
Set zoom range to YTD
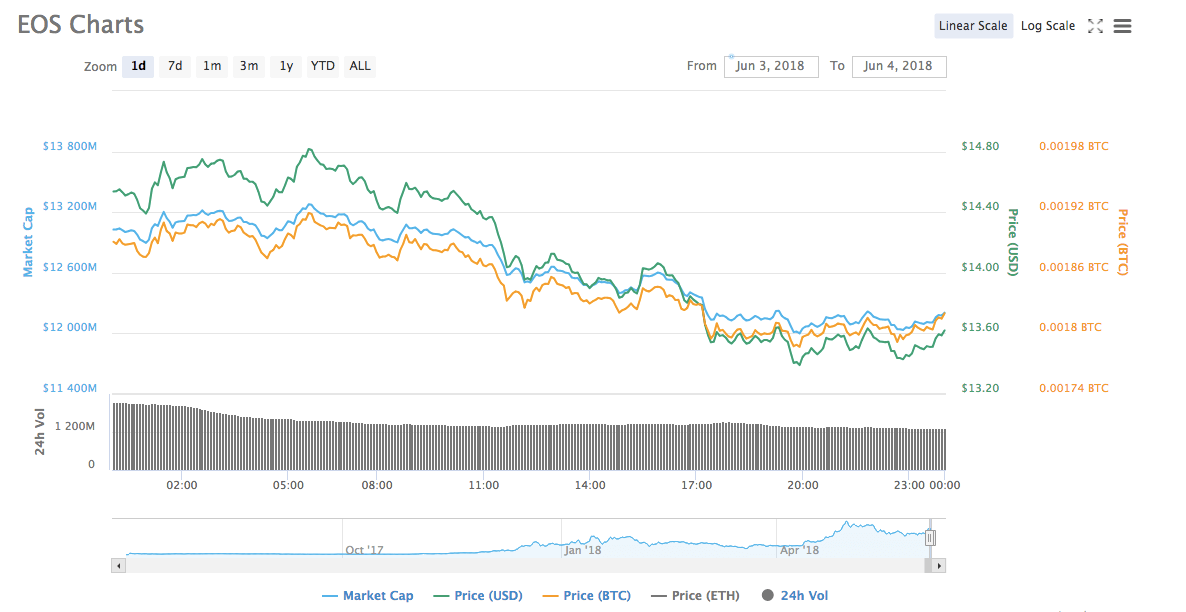tap(322, 66)
